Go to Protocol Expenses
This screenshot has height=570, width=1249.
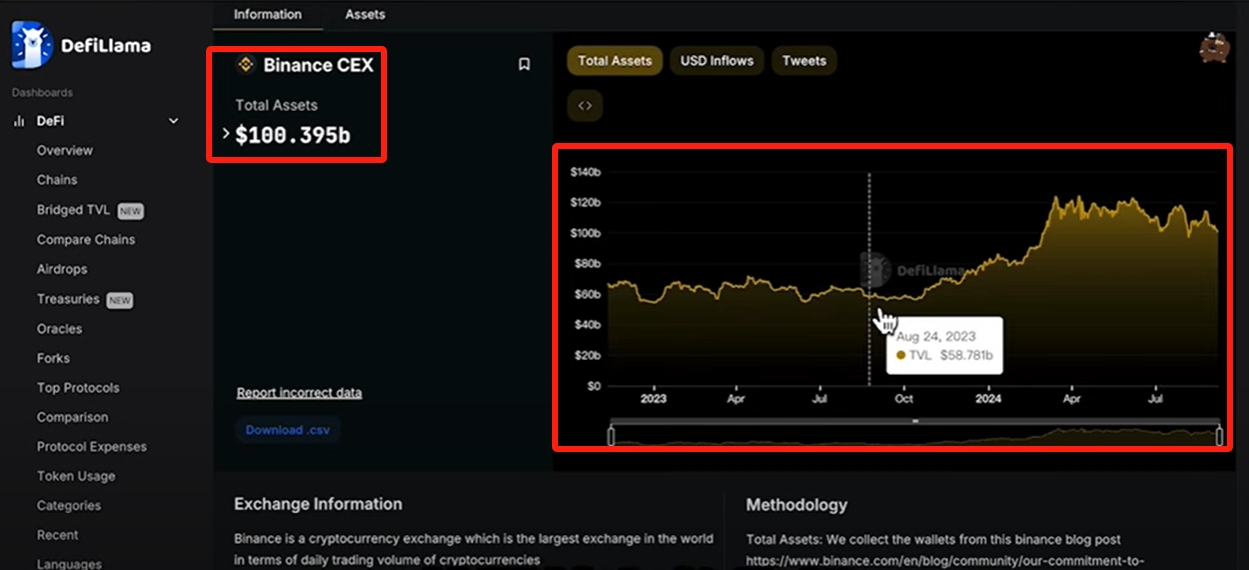click(x=92, y=447)
